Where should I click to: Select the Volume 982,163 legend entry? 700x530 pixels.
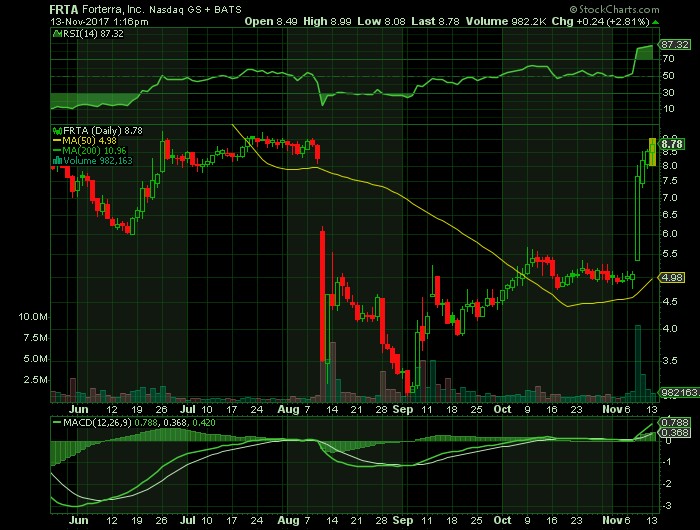point(98,161)
